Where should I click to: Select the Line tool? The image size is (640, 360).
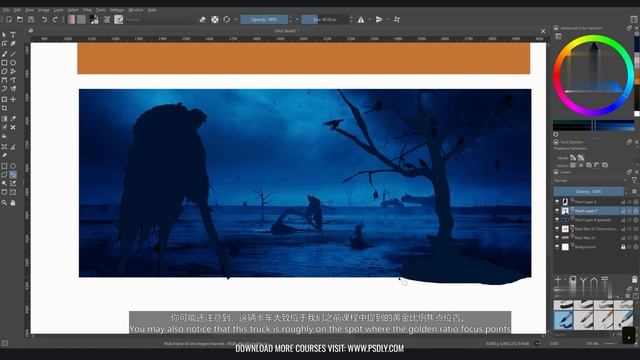(13, 53)
